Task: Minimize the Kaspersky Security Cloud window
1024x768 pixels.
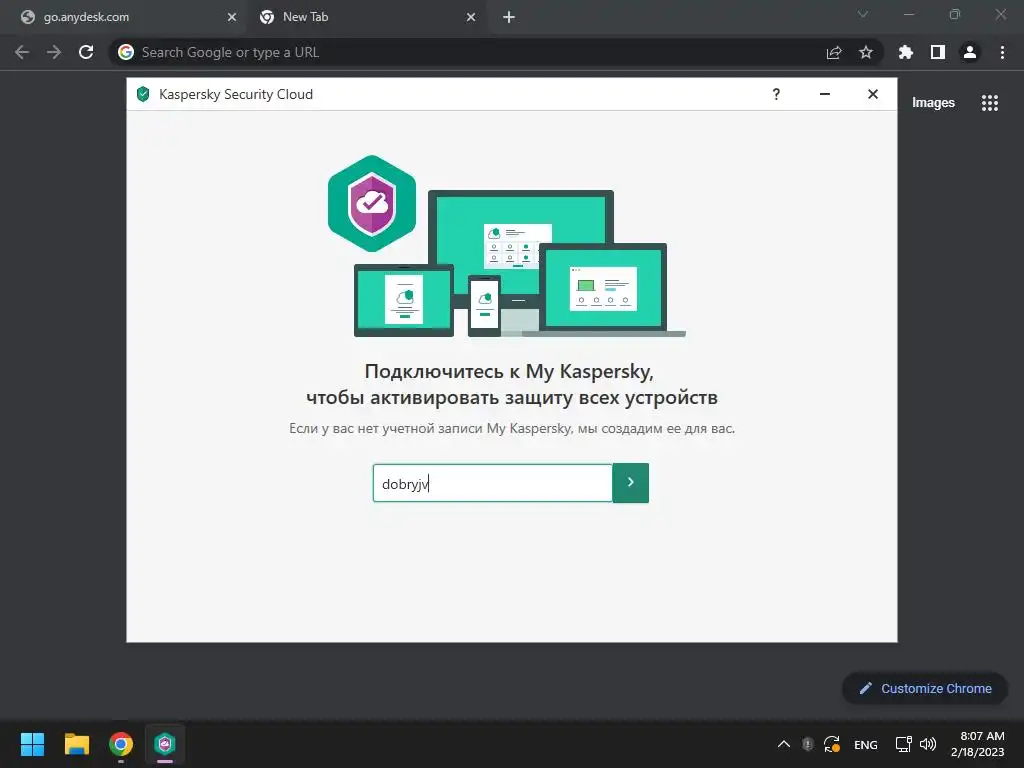Action: pos(825,94)
